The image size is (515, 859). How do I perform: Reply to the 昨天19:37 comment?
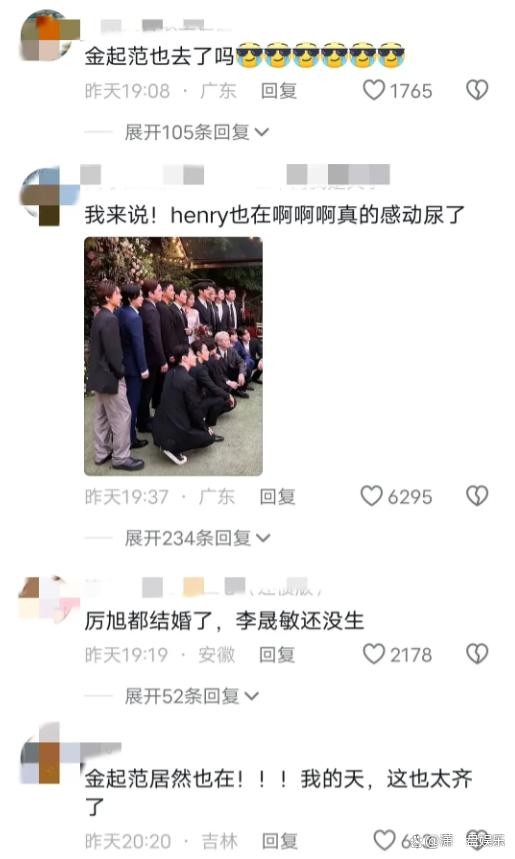point(278,496)
